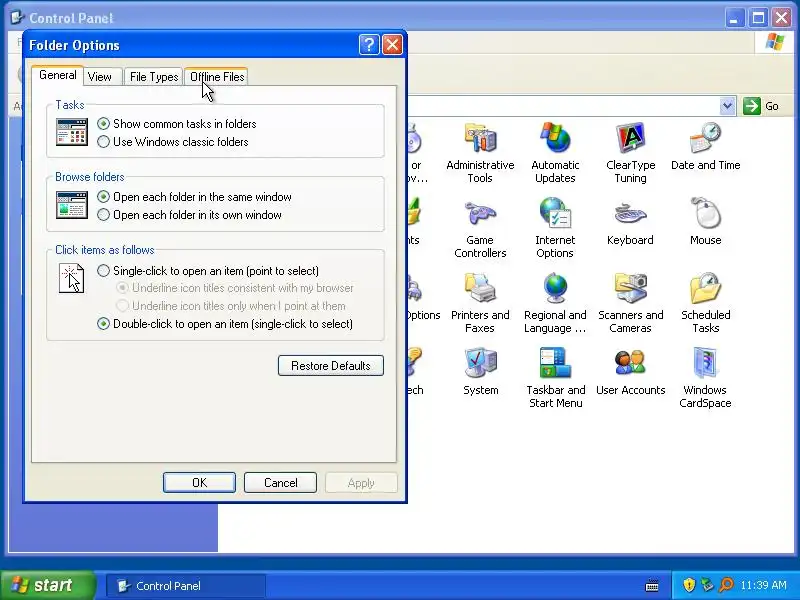Open Automatic Updates icon

(555, 138)
